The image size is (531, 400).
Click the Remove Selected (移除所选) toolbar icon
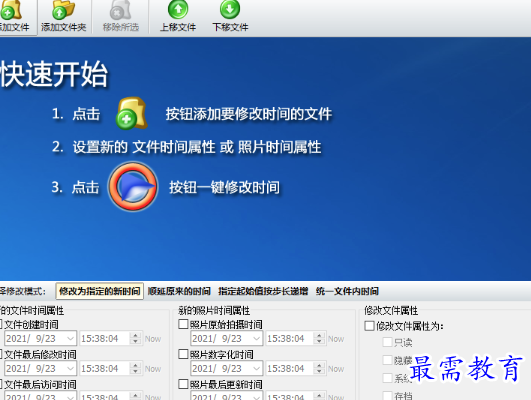pos(121,9)
